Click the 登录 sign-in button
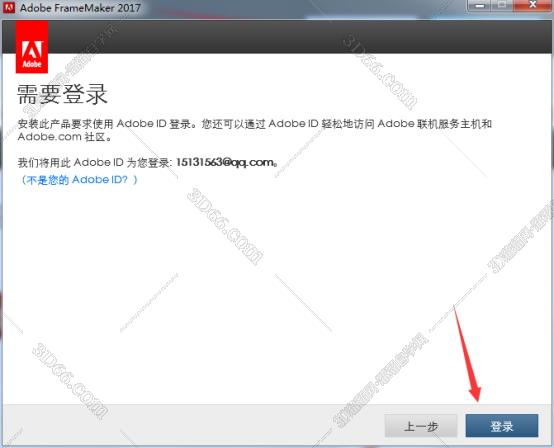The image size is (554, 448). click(502, 426)
